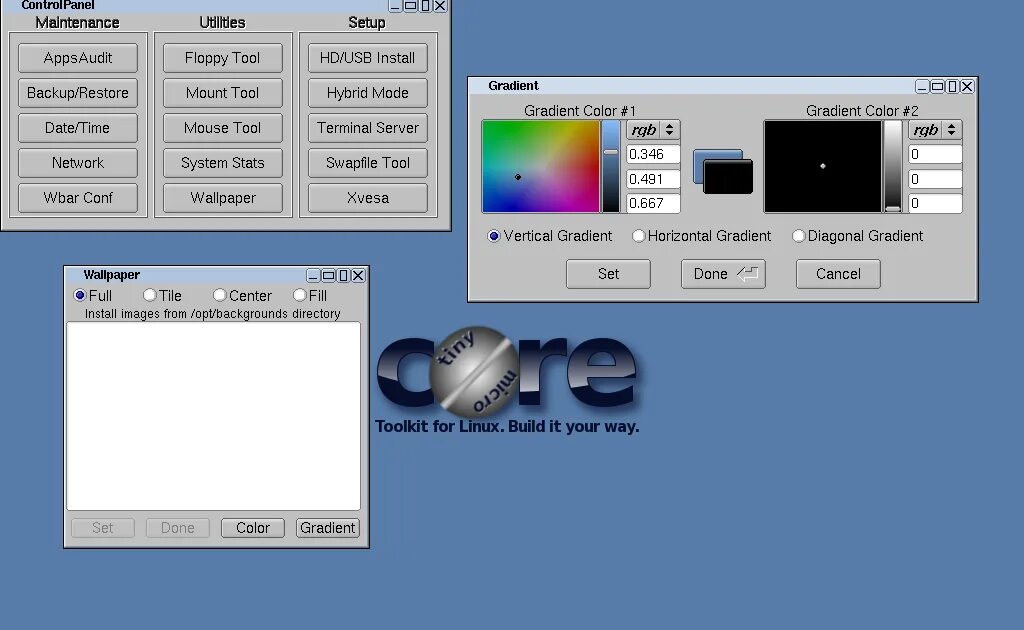Open the Network configuration
The image size is (1024, 630).
click(78, 163)
